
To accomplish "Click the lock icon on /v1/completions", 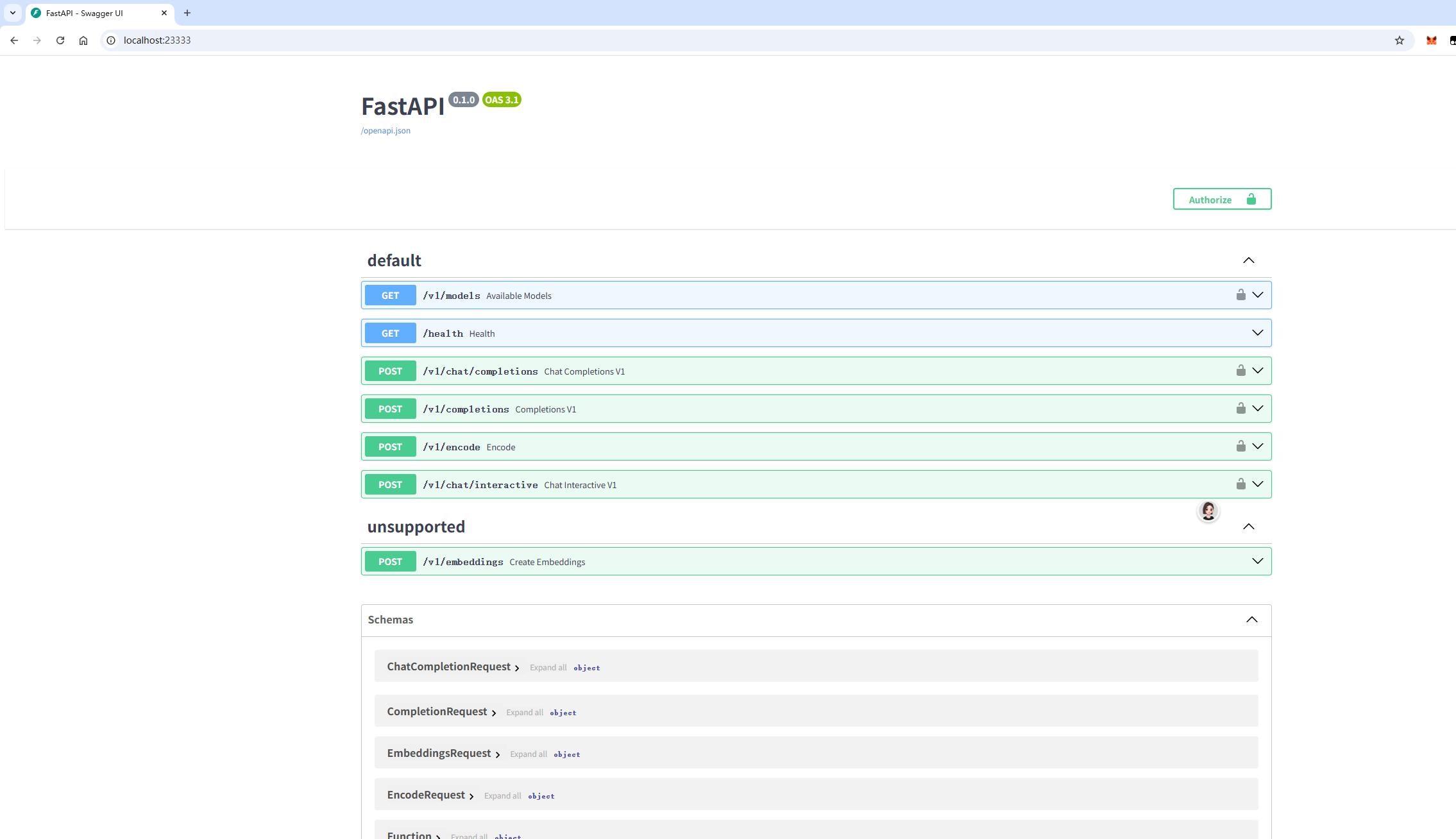I will pos(1240,409).
